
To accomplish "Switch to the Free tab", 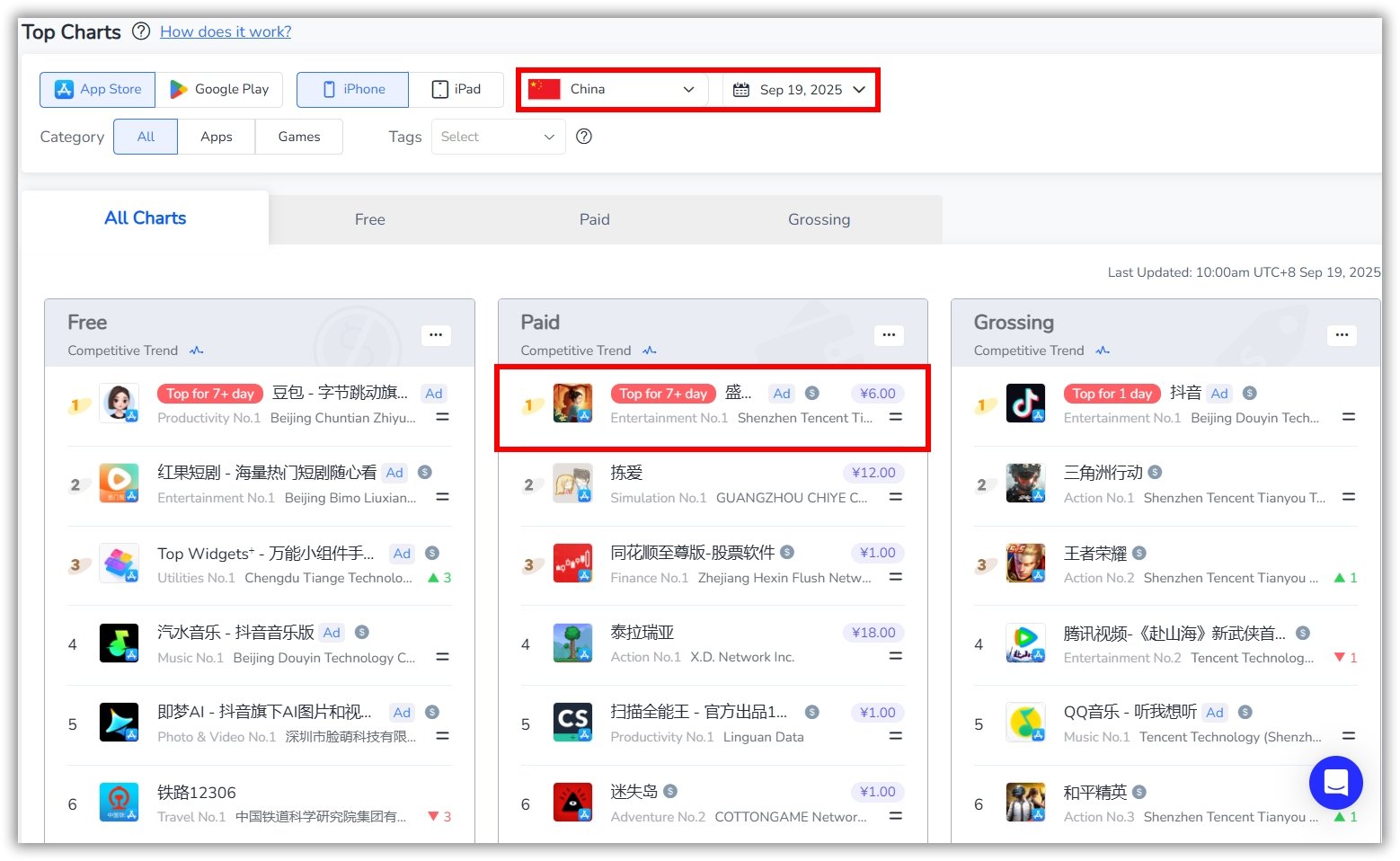I will point(369,219).
